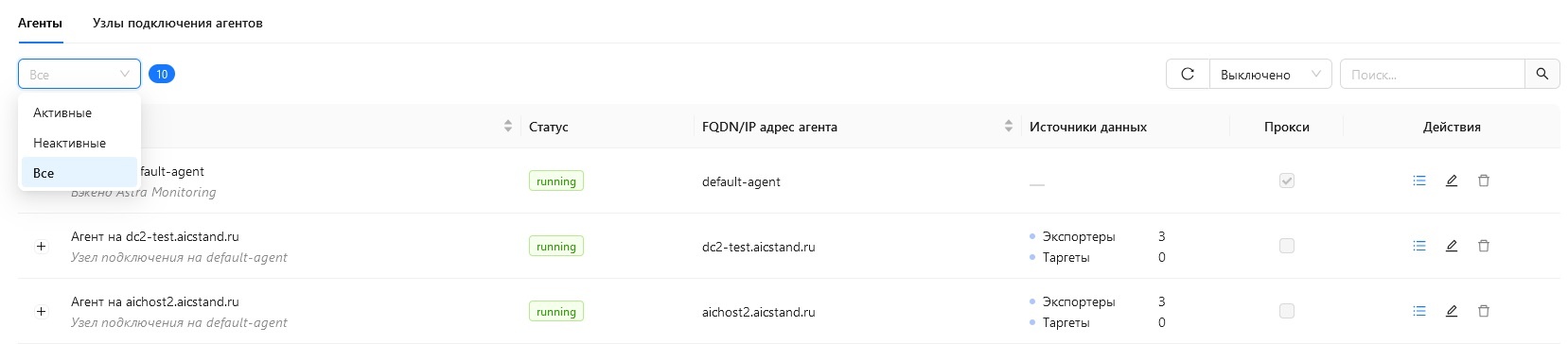
Task: Click the Поиск search input field
Action: 1433,74
